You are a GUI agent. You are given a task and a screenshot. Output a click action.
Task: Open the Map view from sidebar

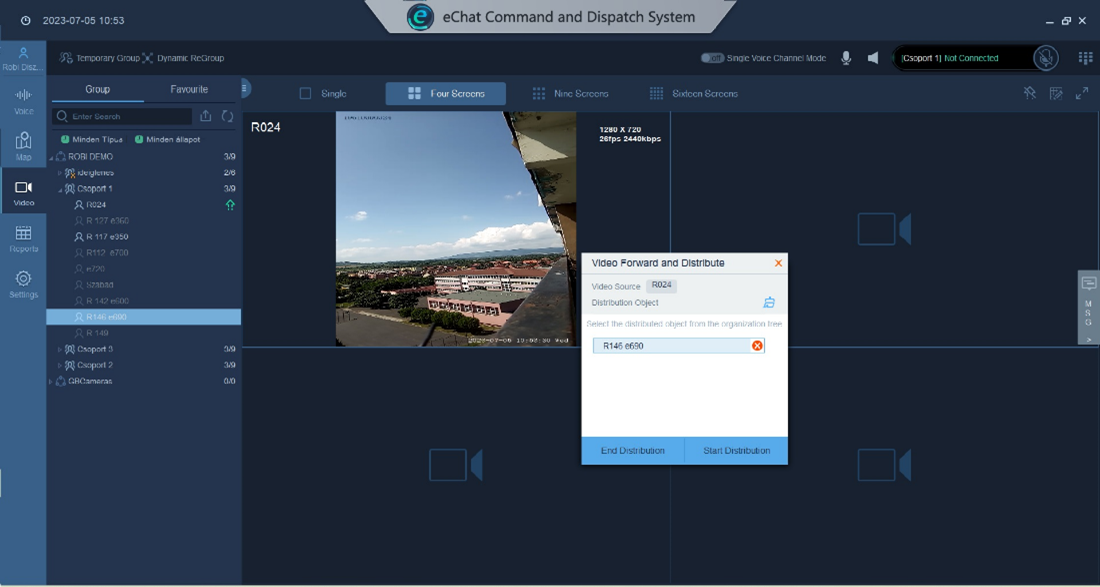coord(23,146)
